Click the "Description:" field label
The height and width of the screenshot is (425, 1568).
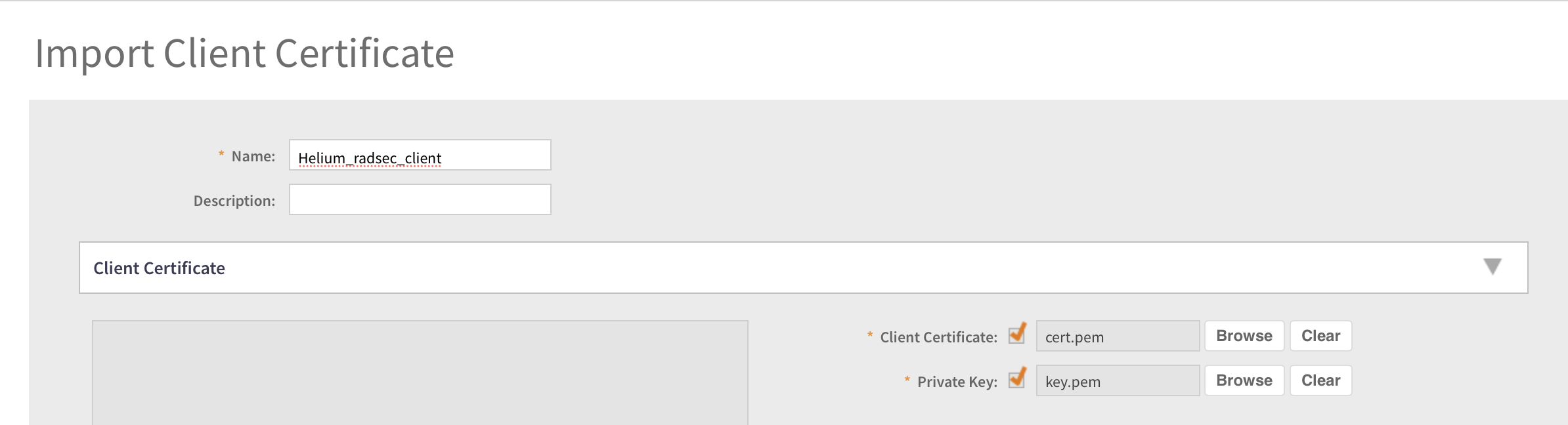pos(234,201)
